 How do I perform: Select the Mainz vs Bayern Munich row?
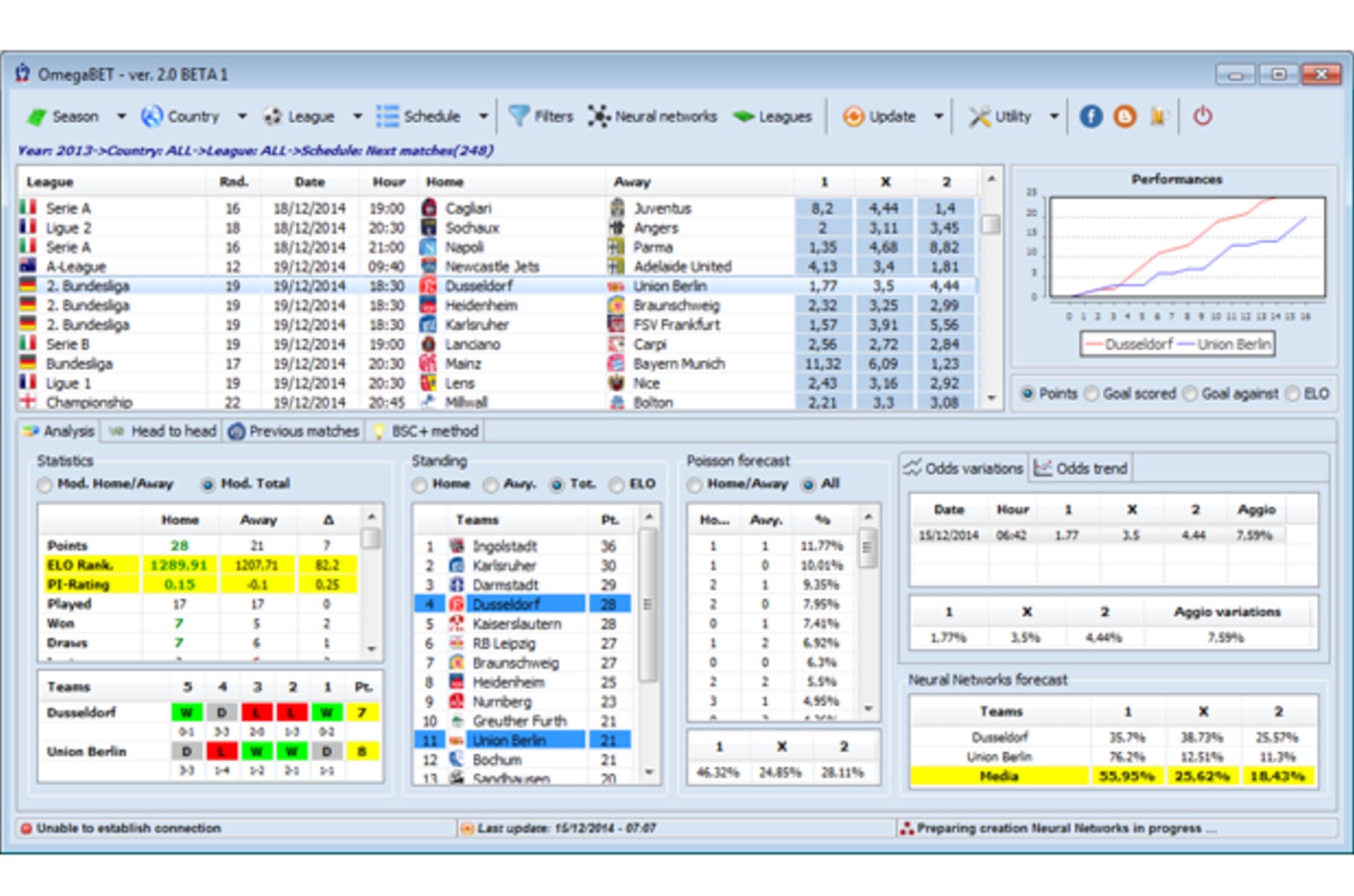click(498, 363)
